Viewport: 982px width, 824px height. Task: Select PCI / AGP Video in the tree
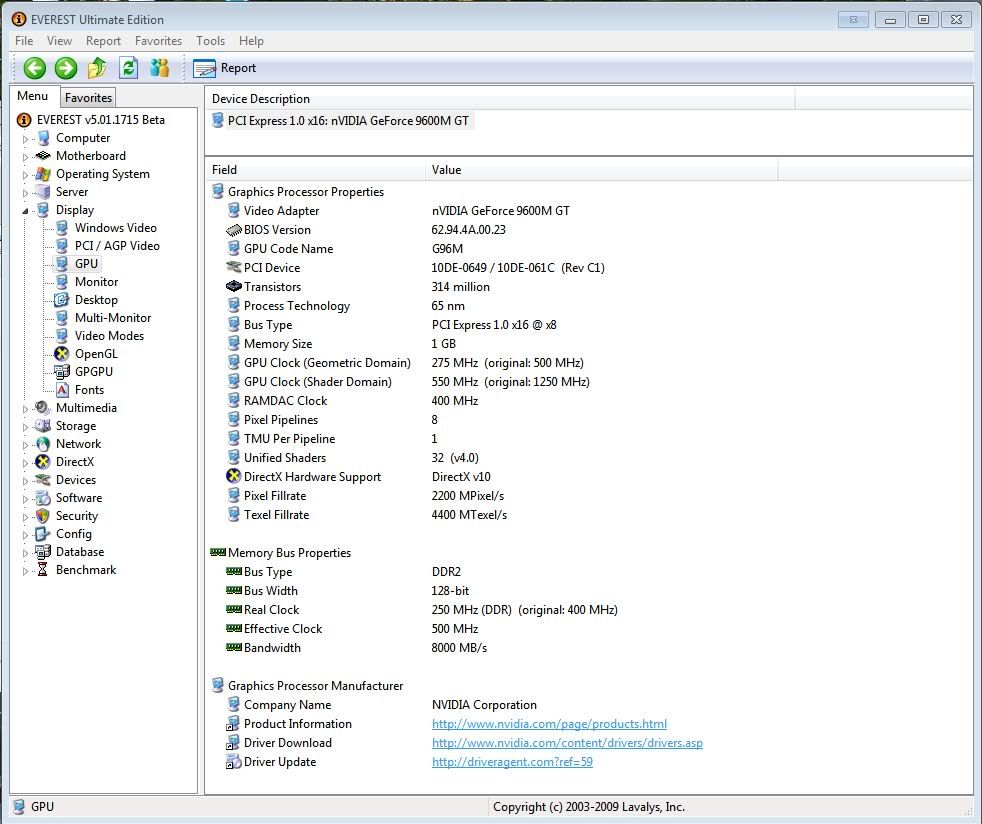click(x=117, y=246)
